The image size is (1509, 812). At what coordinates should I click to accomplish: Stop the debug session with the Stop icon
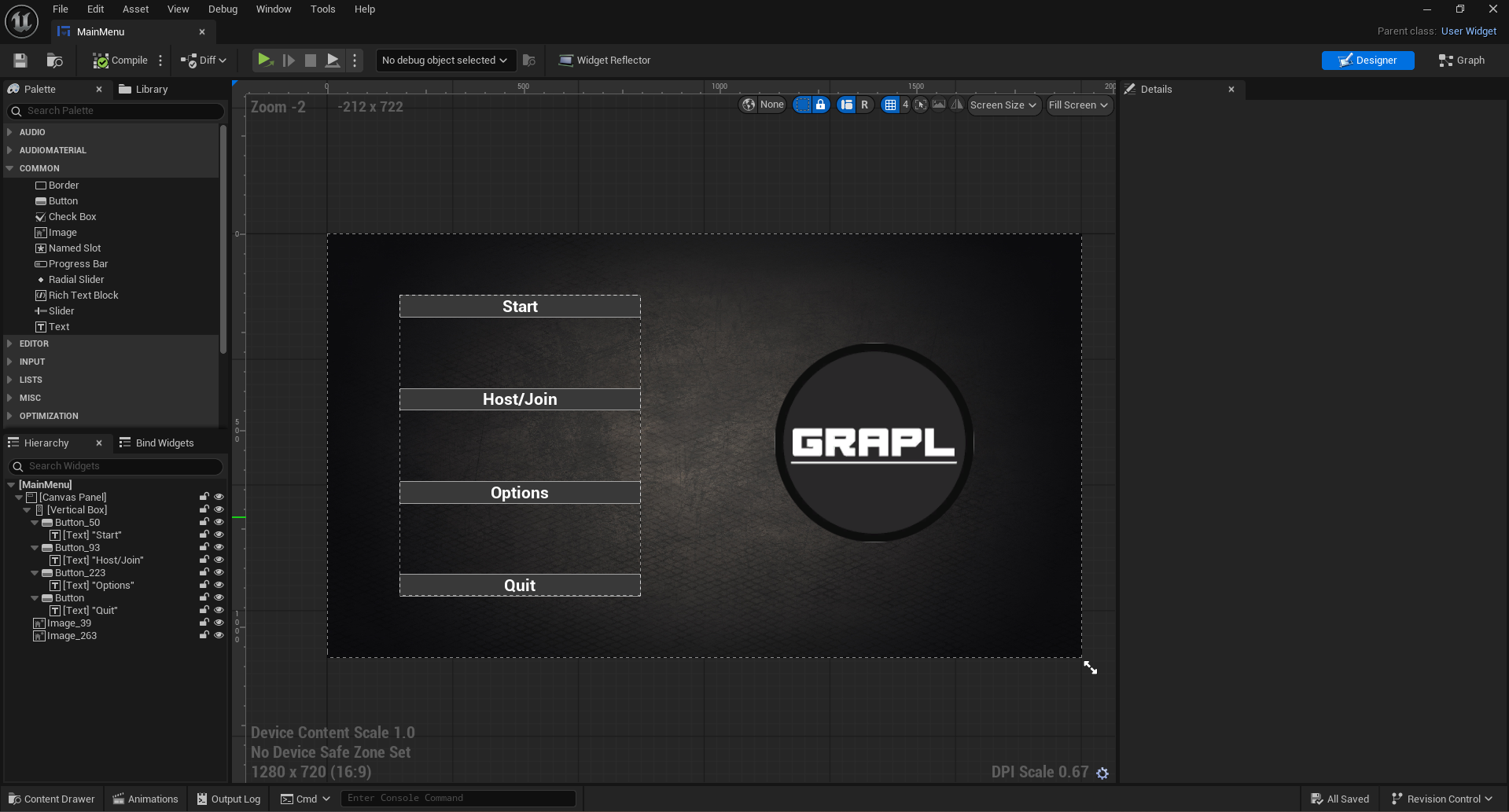(x=310, y=60)
